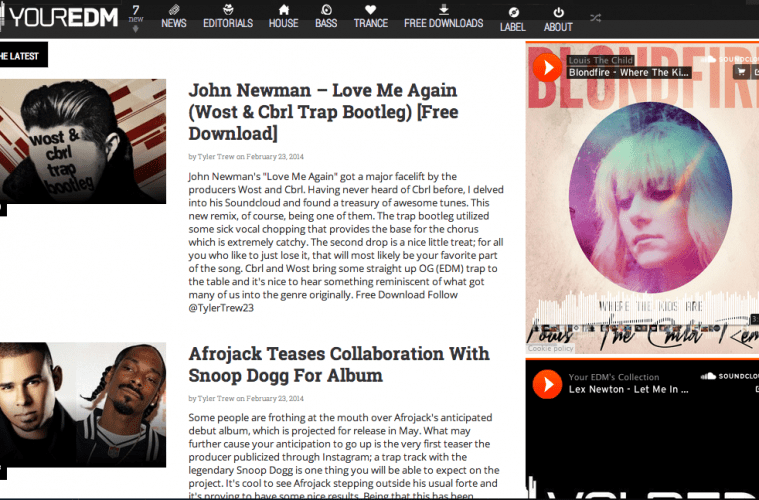Play the Lex Newton track
759x500 pixels.
(547, 383)
